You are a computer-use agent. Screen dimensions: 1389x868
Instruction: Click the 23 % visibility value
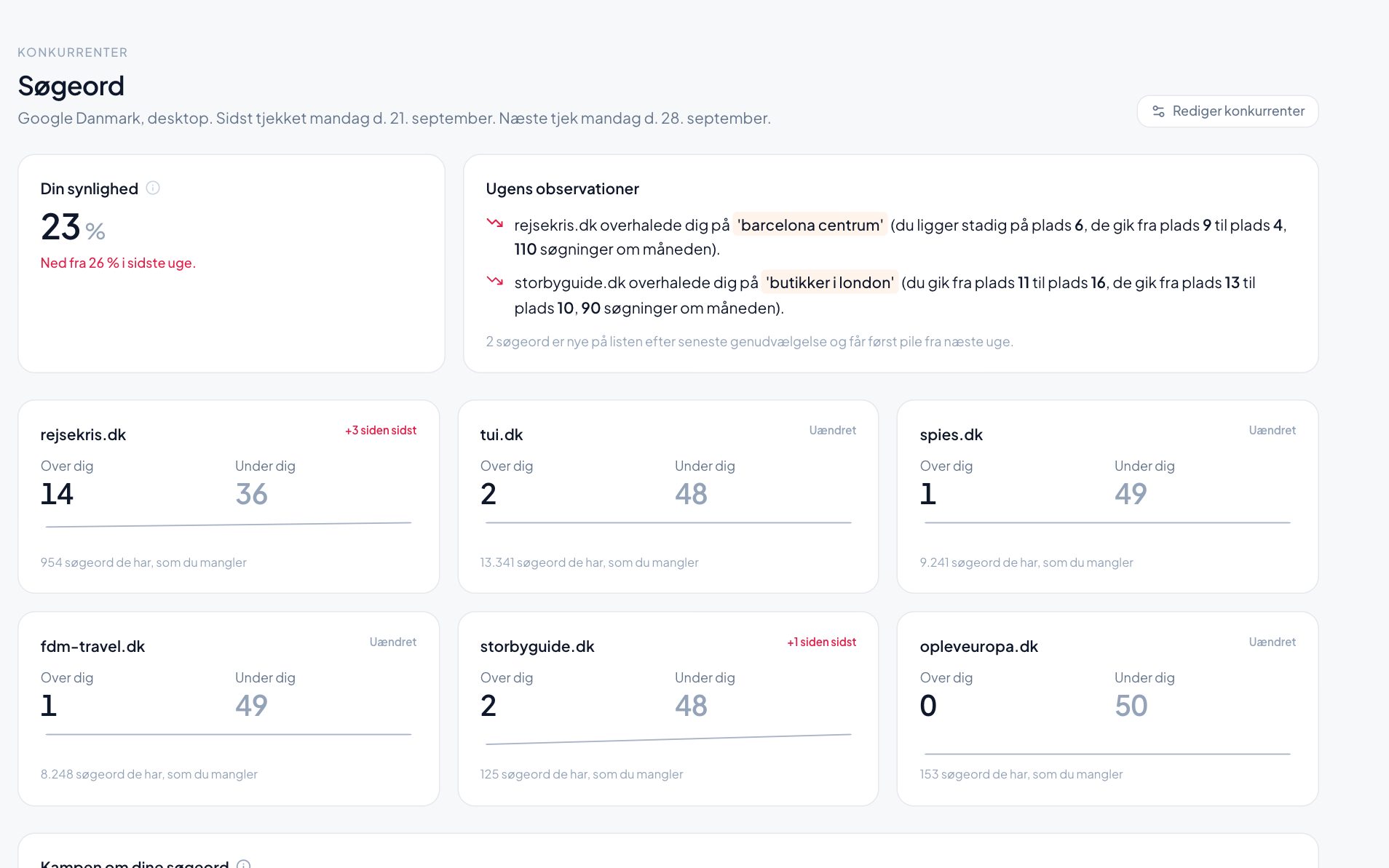pyautogui.click(x=73, y=227)
